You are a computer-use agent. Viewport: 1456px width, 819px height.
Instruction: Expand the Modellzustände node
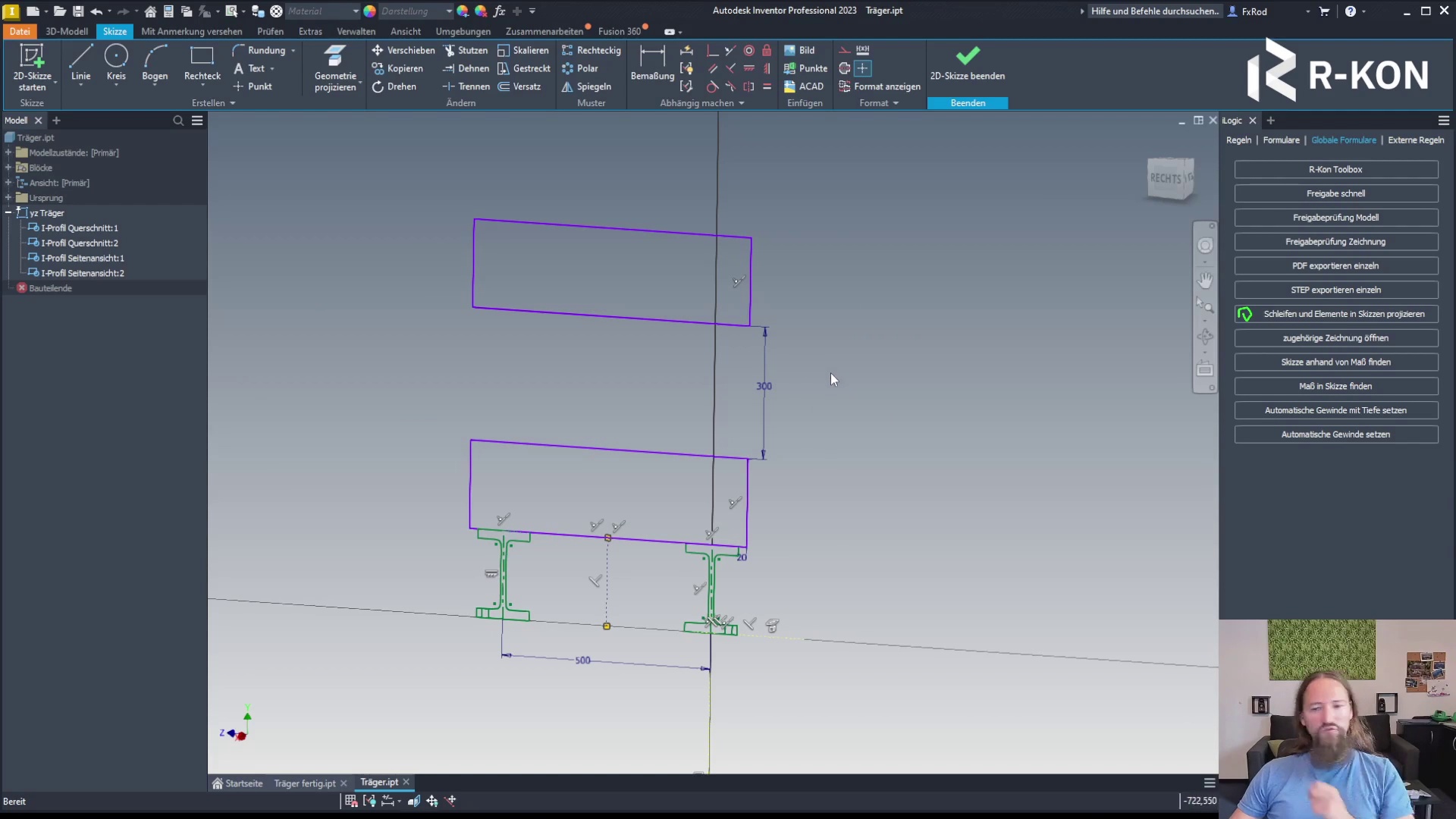8,152
